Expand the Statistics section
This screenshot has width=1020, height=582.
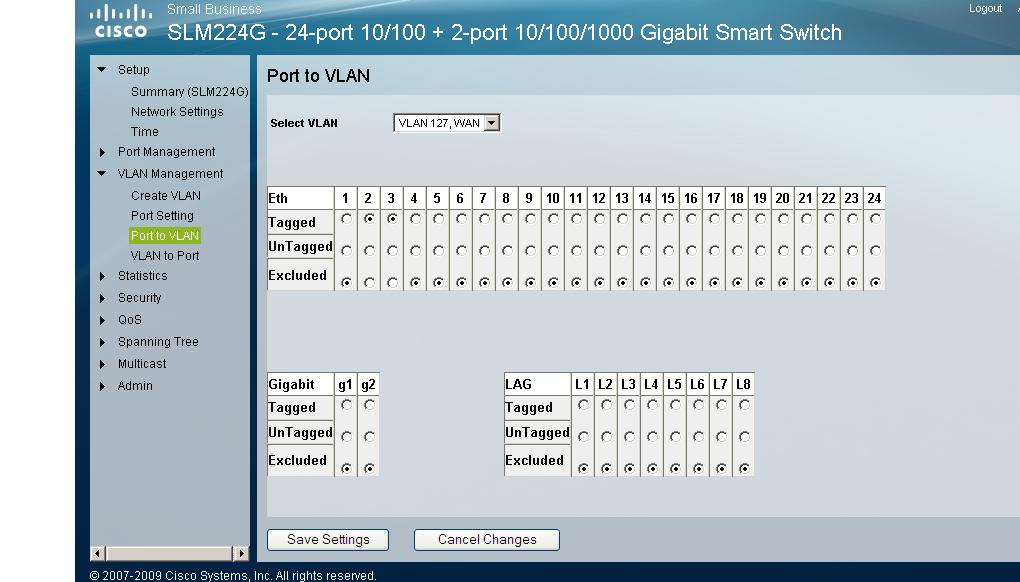pyautogui.click(x=102, y=276)
